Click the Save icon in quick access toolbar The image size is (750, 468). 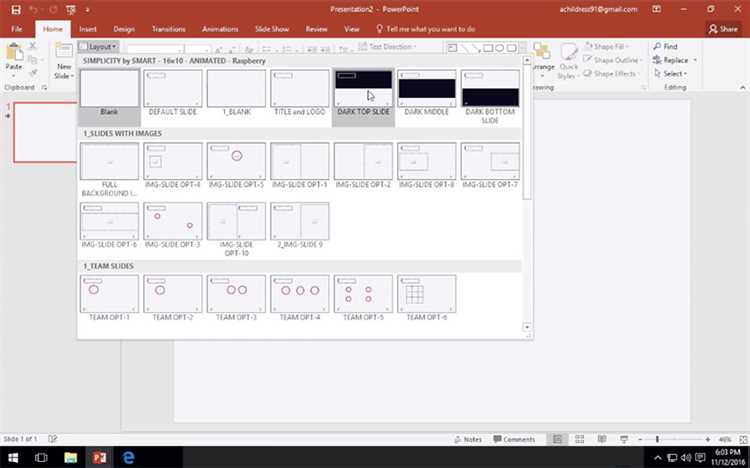[13, 9]
